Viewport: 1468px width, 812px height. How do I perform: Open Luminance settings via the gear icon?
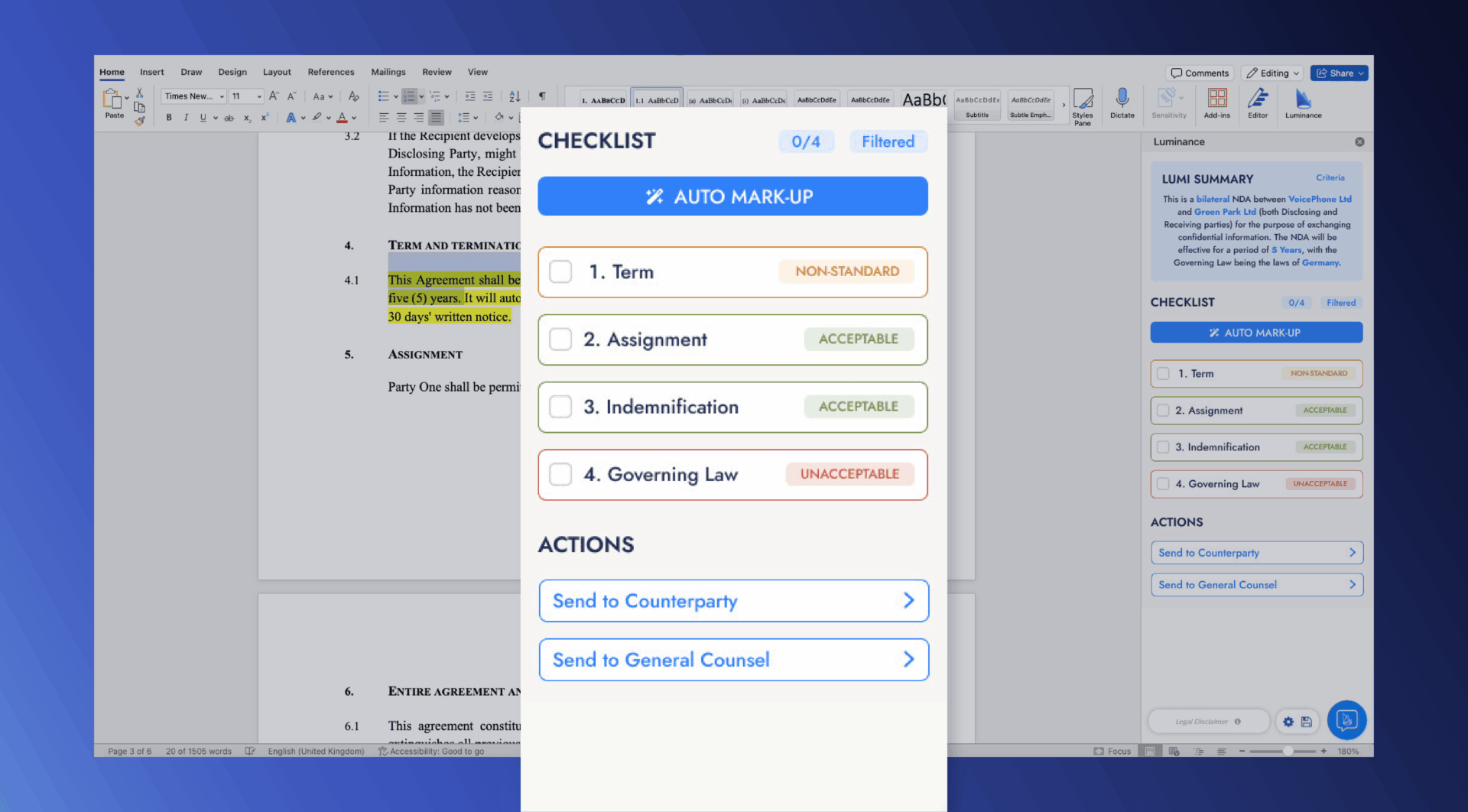click(x=1288, y=721)
